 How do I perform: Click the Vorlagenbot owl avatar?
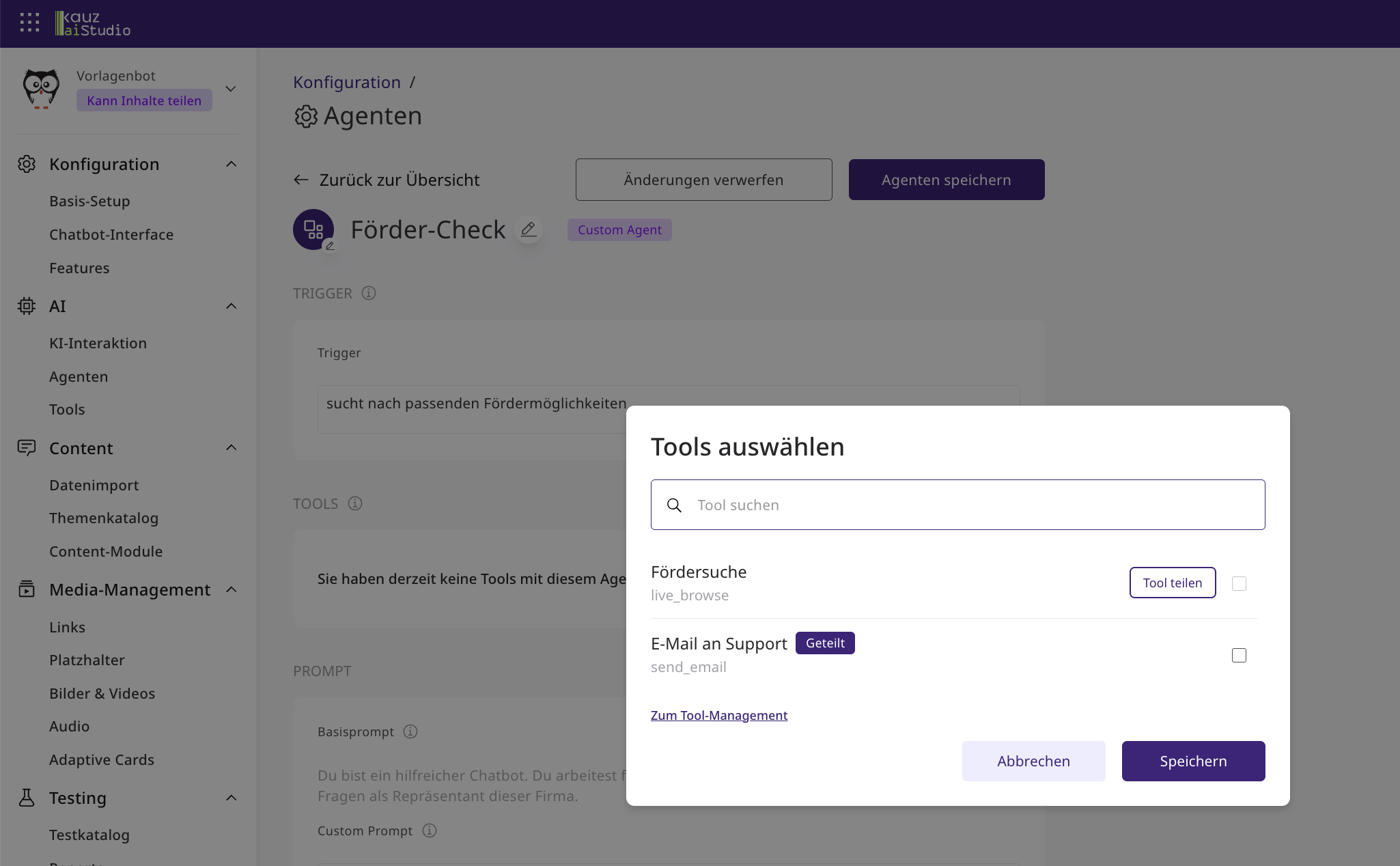pos(41,89)
